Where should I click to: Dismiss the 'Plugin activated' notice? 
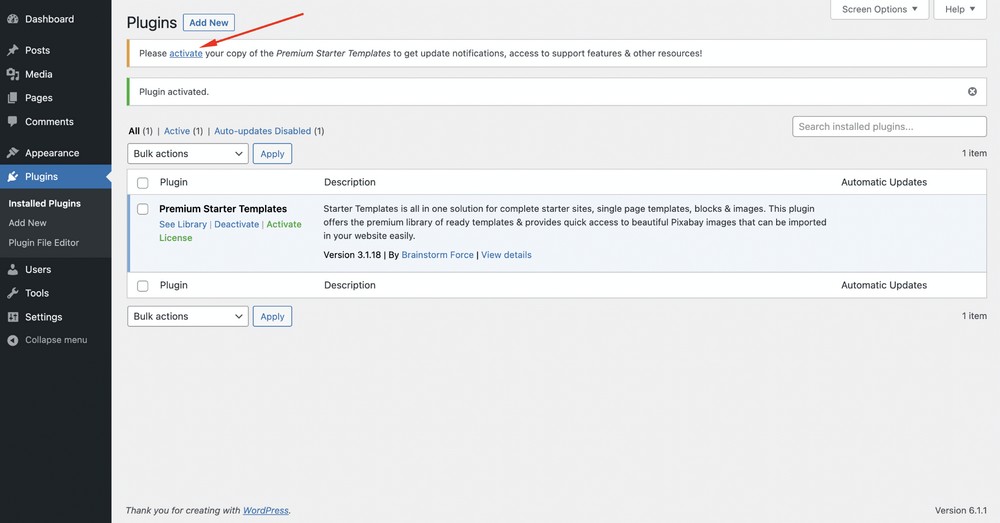click(972, 91)
